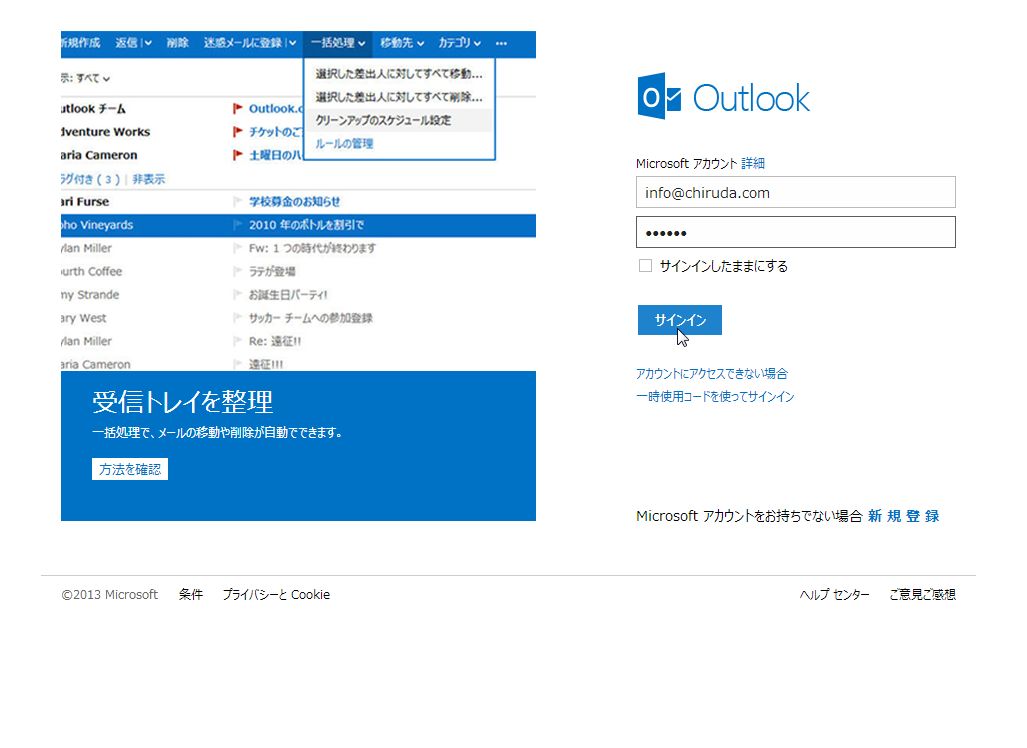The height and width of the screenshot is (748, 1027).
Task: Open the 移動先 dropdown
Action: pyautogui.click(x=402, y=43)
